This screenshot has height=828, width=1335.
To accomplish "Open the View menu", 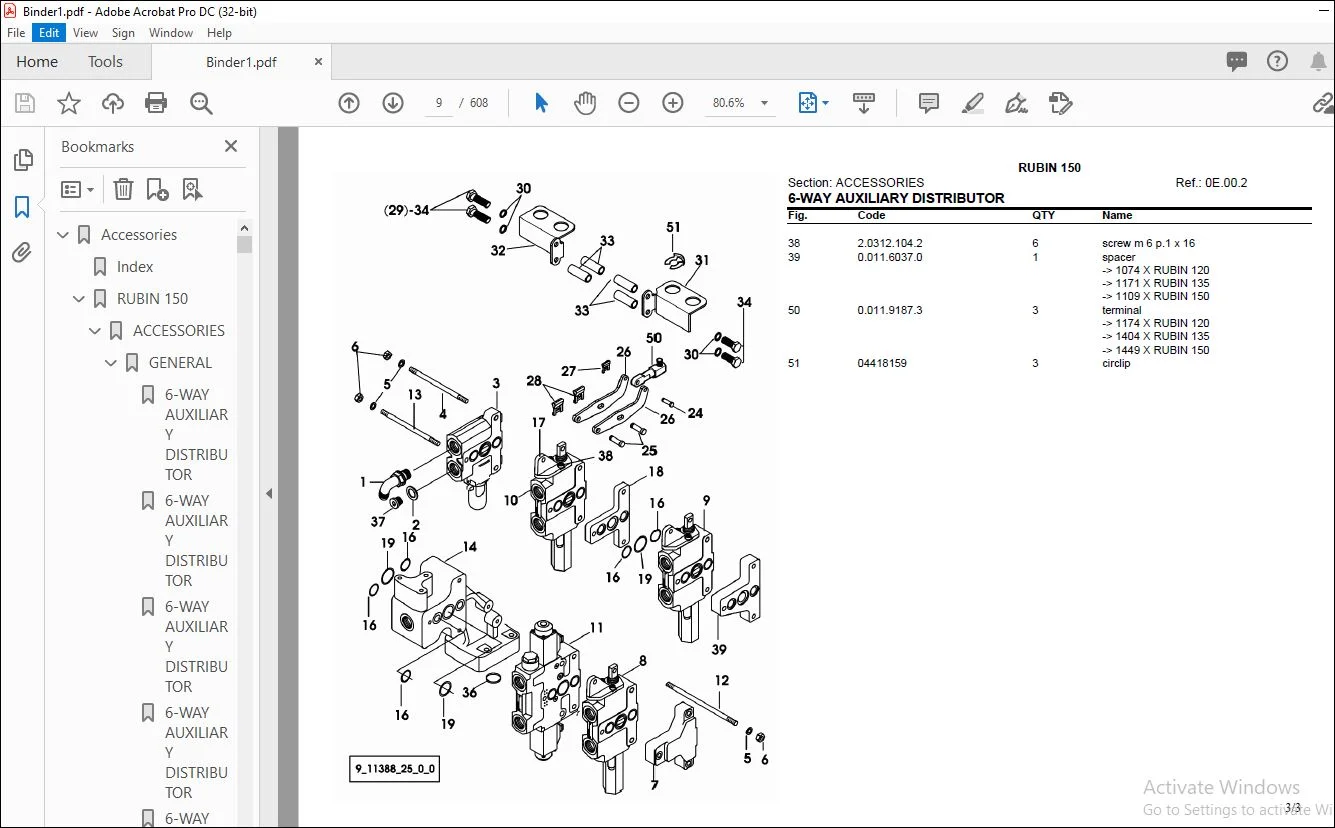I will 86,33.
